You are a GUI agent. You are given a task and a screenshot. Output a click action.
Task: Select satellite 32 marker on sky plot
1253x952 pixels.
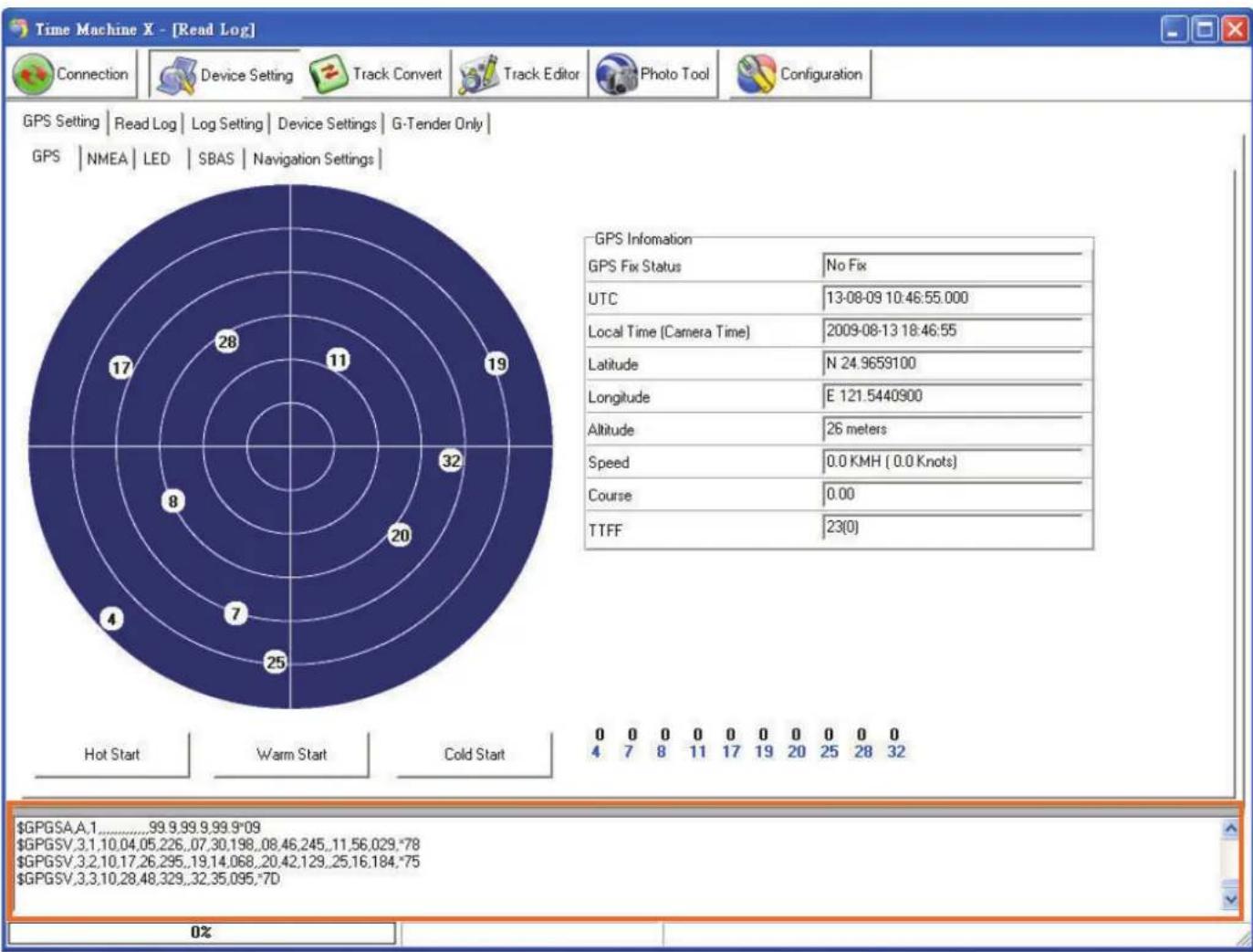[451, 460]
